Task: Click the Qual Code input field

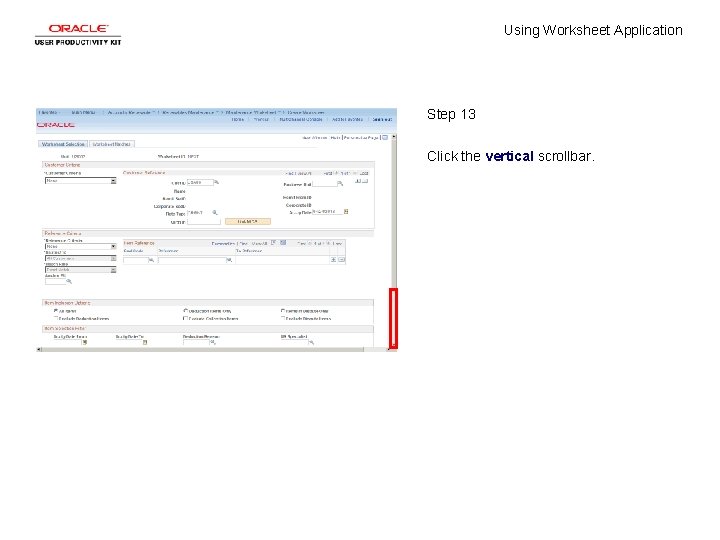Action: [135, 260]
